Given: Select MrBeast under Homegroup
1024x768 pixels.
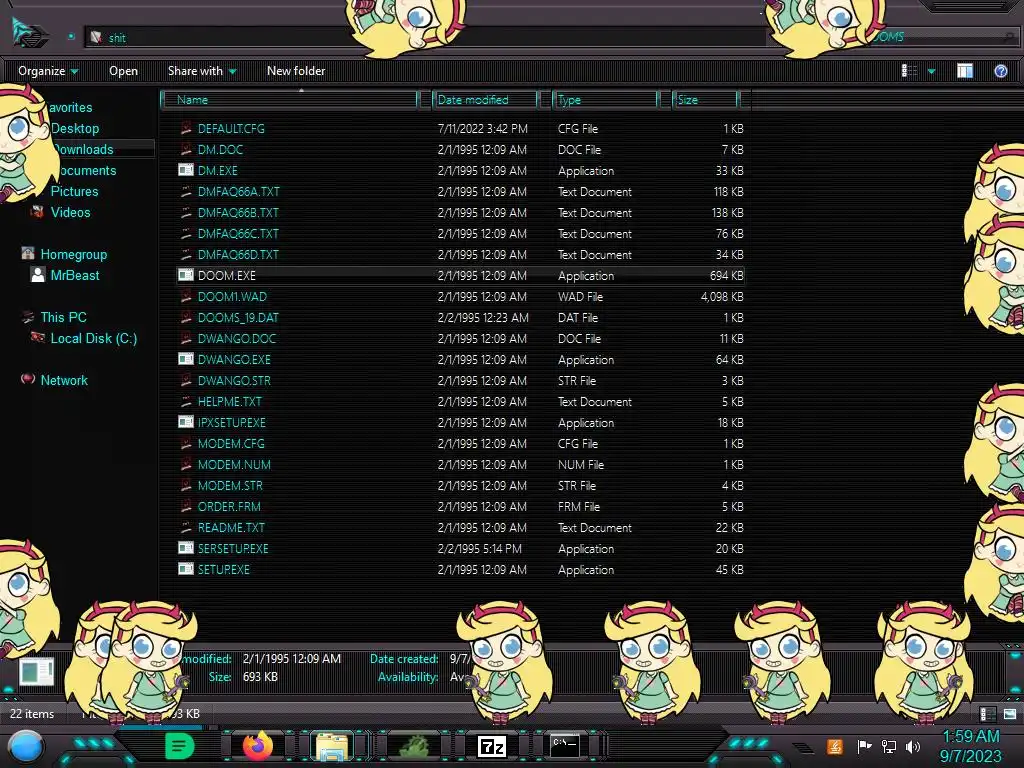Looking at the screenshot, I should pos(74,275).
